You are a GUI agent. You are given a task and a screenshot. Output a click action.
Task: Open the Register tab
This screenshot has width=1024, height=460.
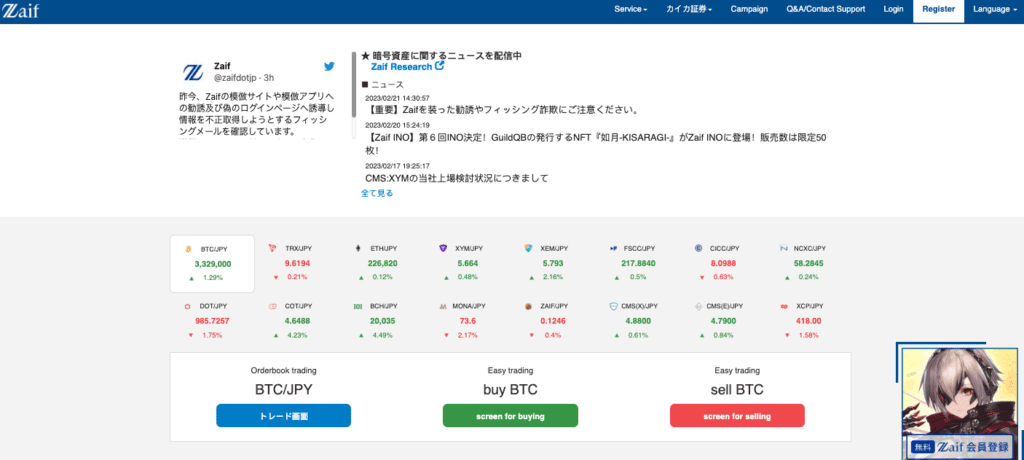point(938,10)
